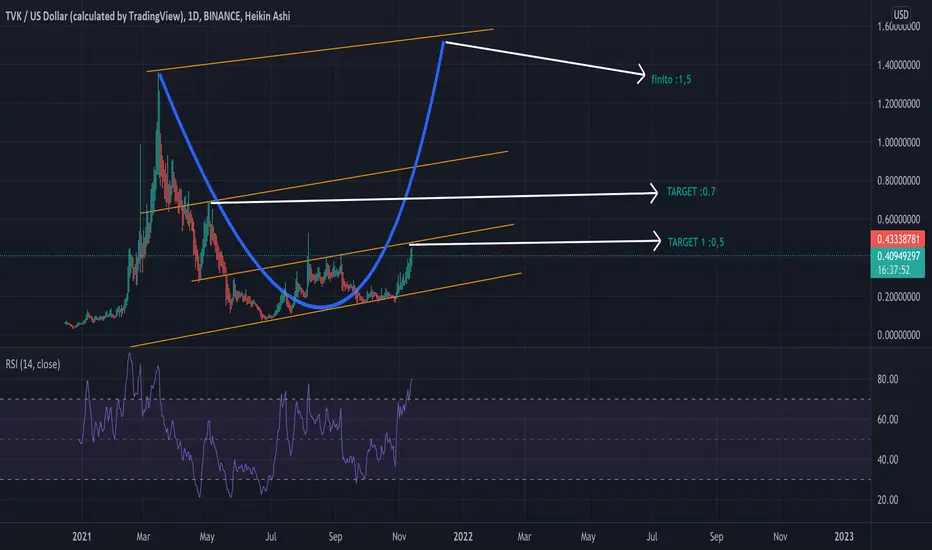Click the RSI 80.00 axis value
This screenshot has height=550, width=932.
[x=887, y=379]
